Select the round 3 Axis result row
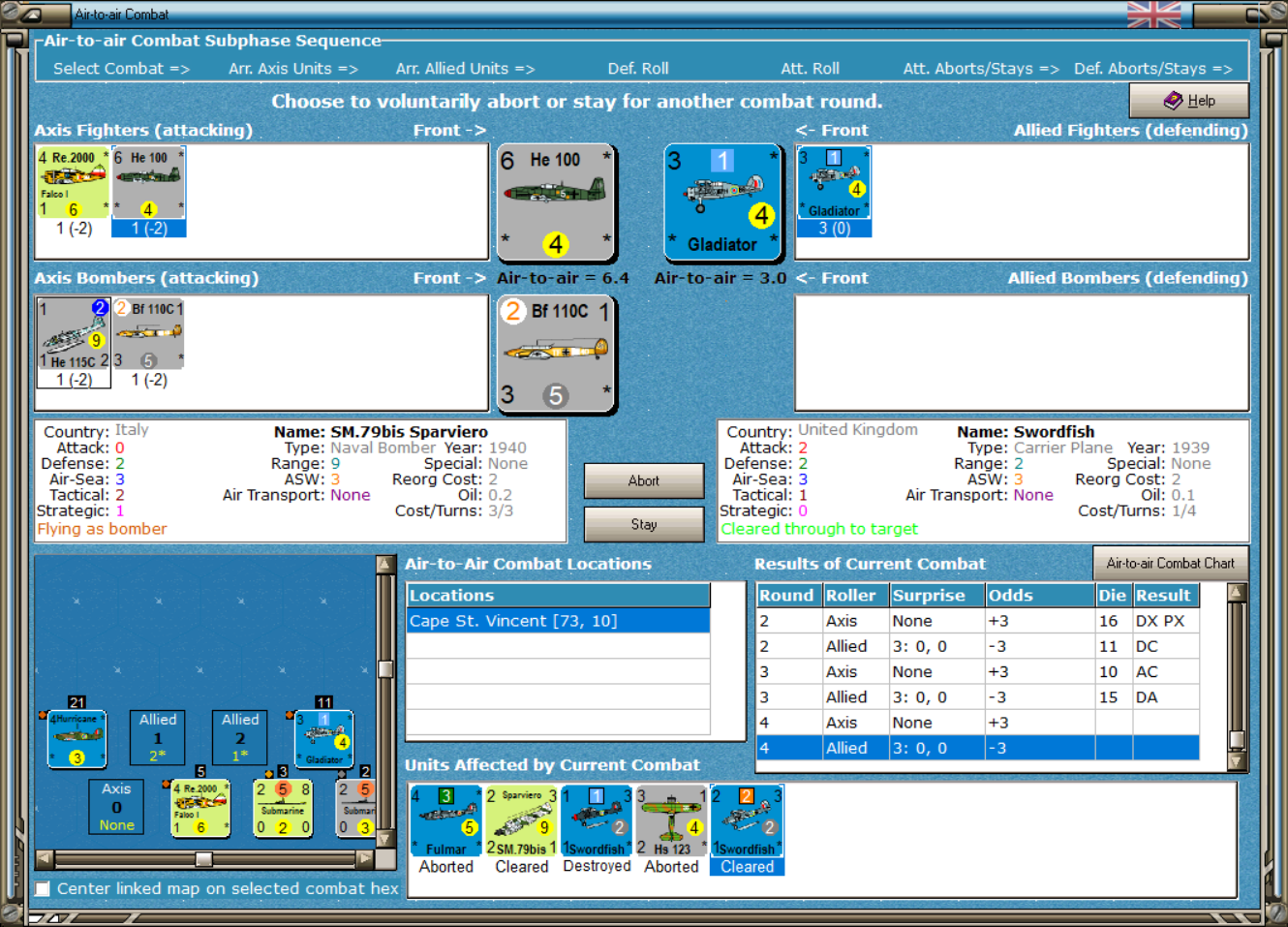The height and width of the screenshot is (927, 1288). click(x=978, y=671)
